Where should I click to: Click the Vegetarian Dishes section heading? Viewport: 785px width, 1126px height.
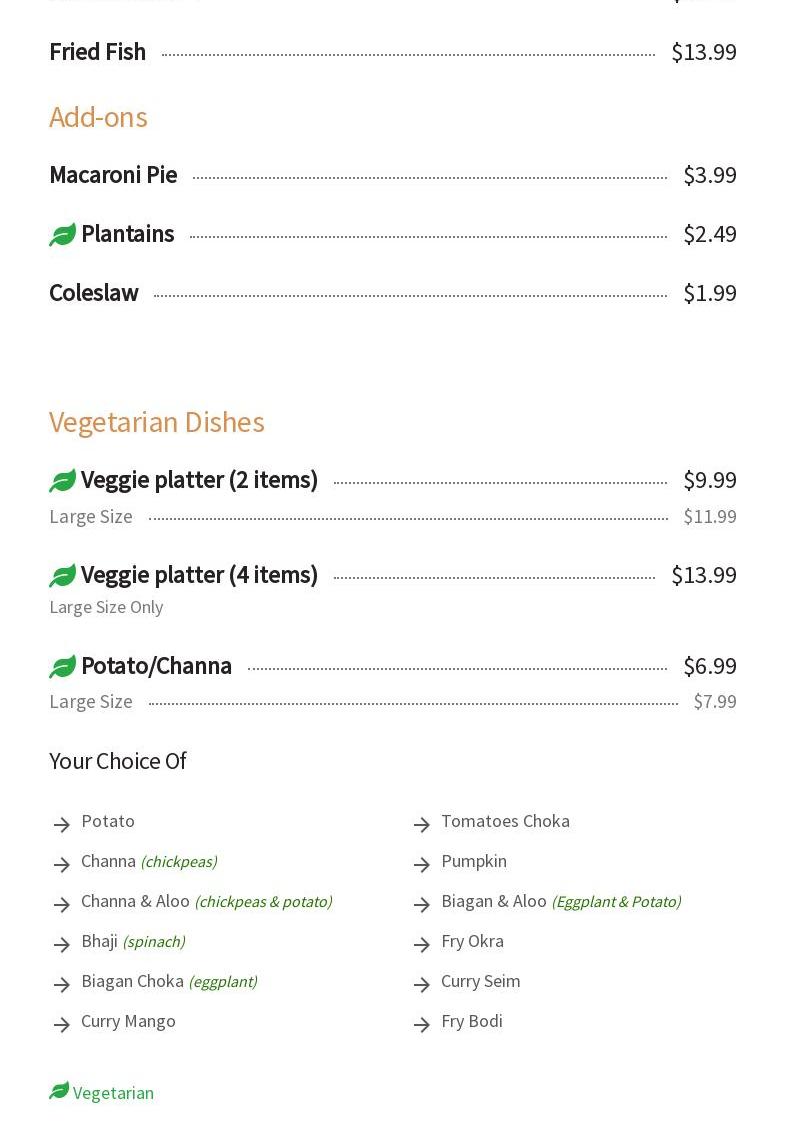(157, 422)
